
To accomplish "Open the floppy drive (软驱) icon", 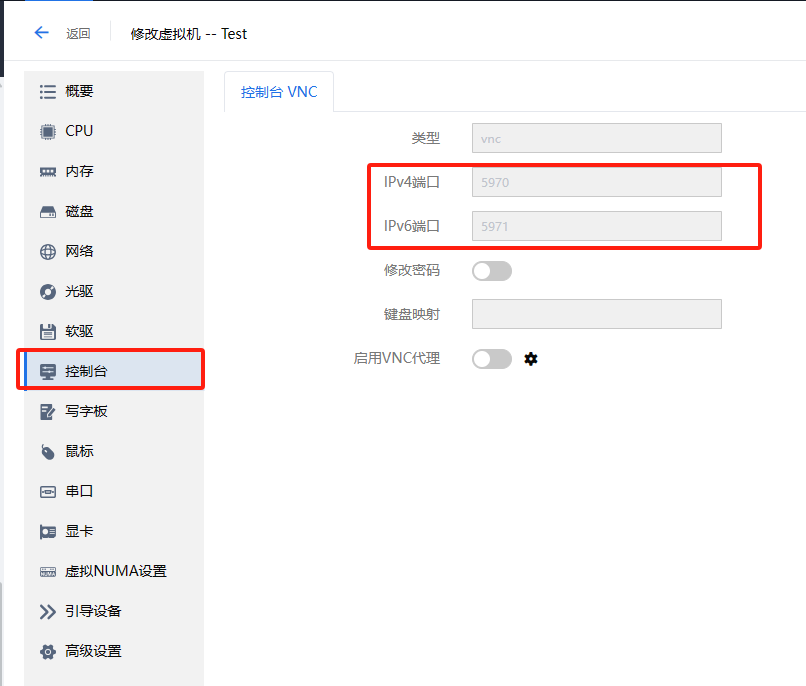I will click(x=47, y=331).
